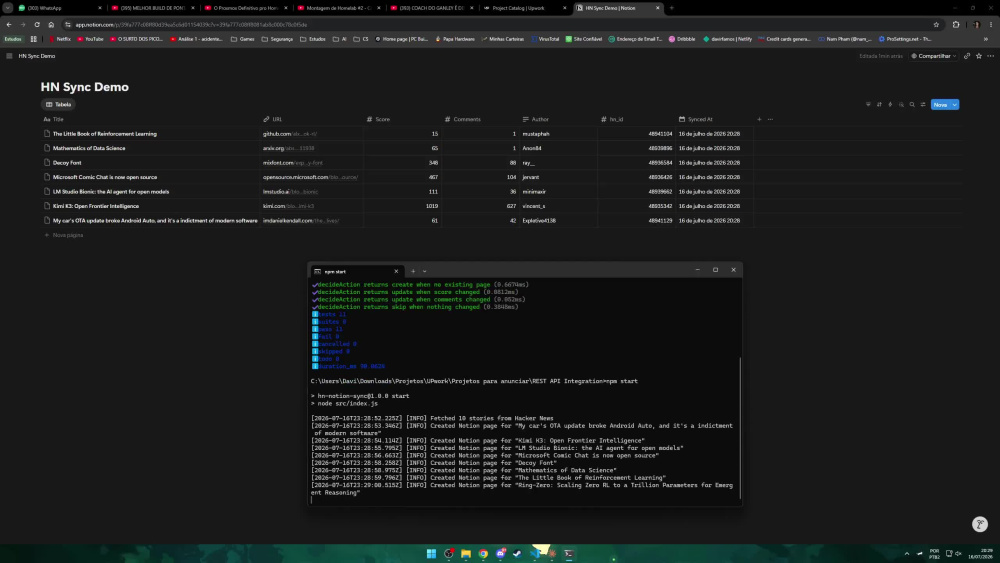Open the Segurança bookmarks folder
Viewport: 1000px width, 563px height.
click(x=277, y=39)
